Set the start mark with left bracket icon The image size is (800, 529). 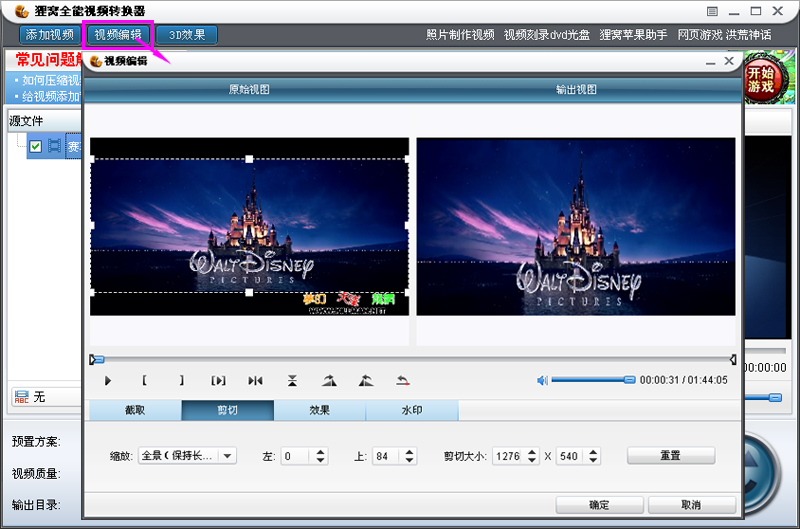144,381
